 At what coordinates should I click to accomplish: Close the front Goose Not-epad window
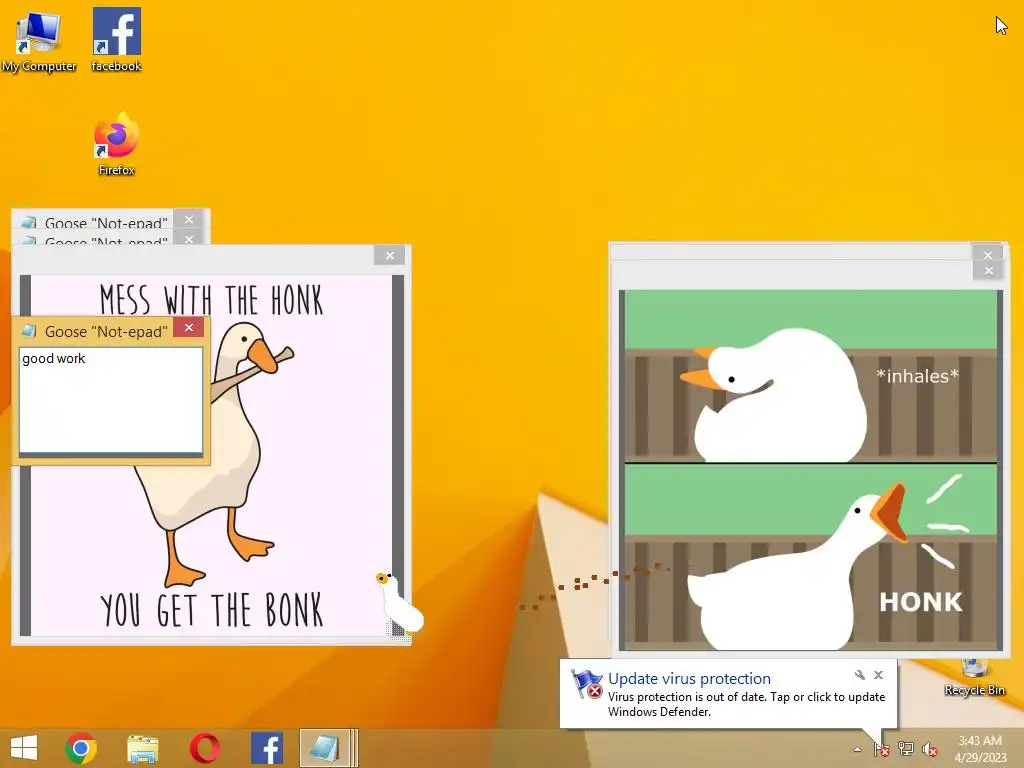click(189, 328)
